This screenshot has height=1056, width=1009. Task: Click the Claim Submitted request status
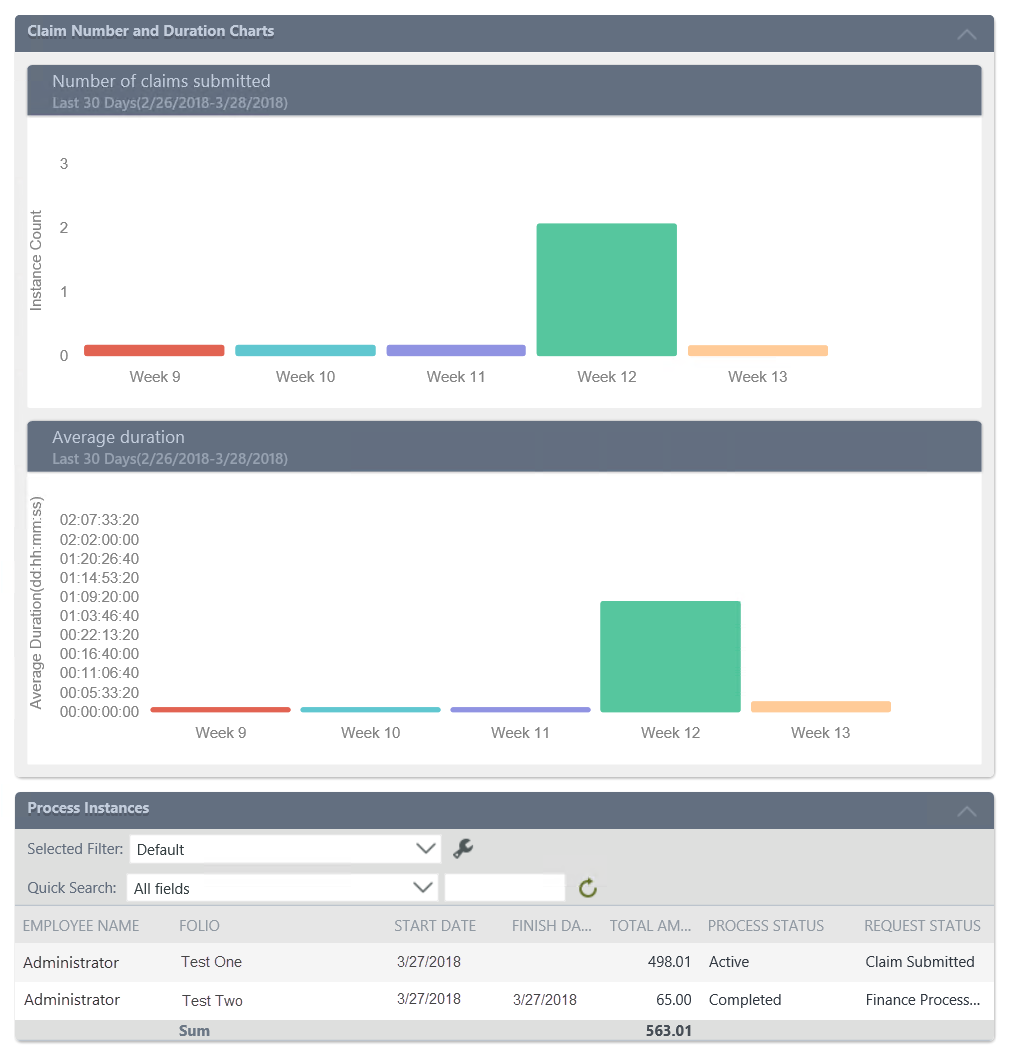[921, 962]
